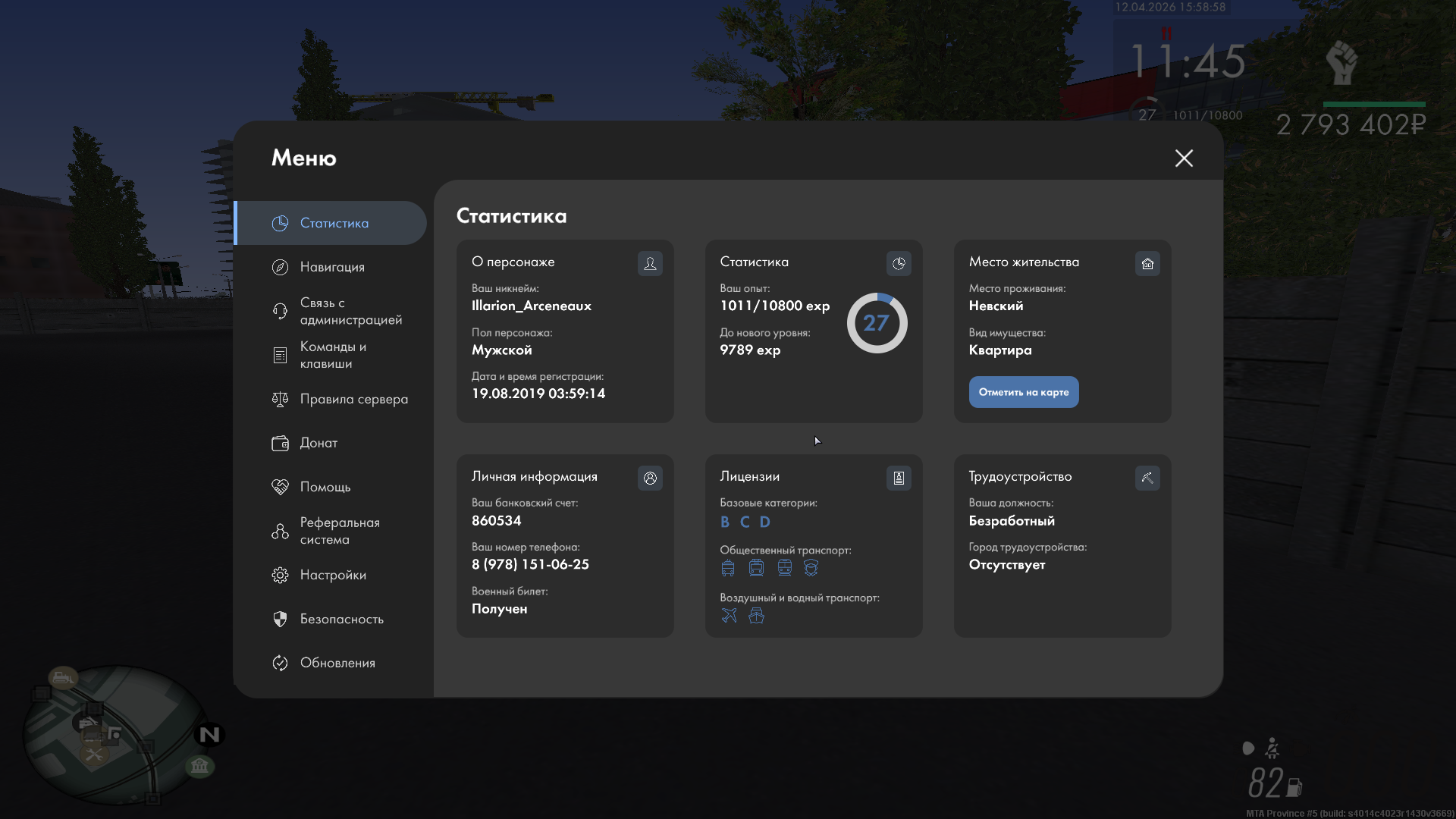Open the Навигация menu section
This screenshot has height=819, width=1456.
[332, 267]
